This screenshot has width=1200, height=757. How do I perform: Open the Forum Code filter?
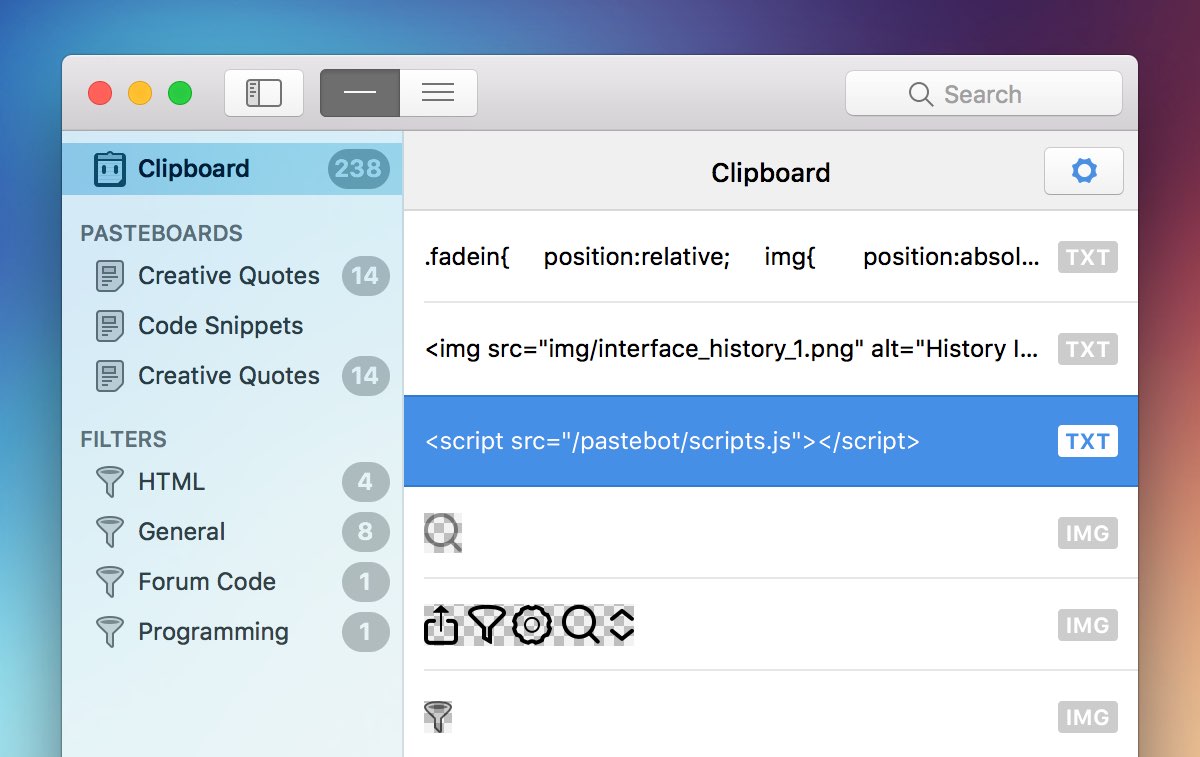coord(206,582)
